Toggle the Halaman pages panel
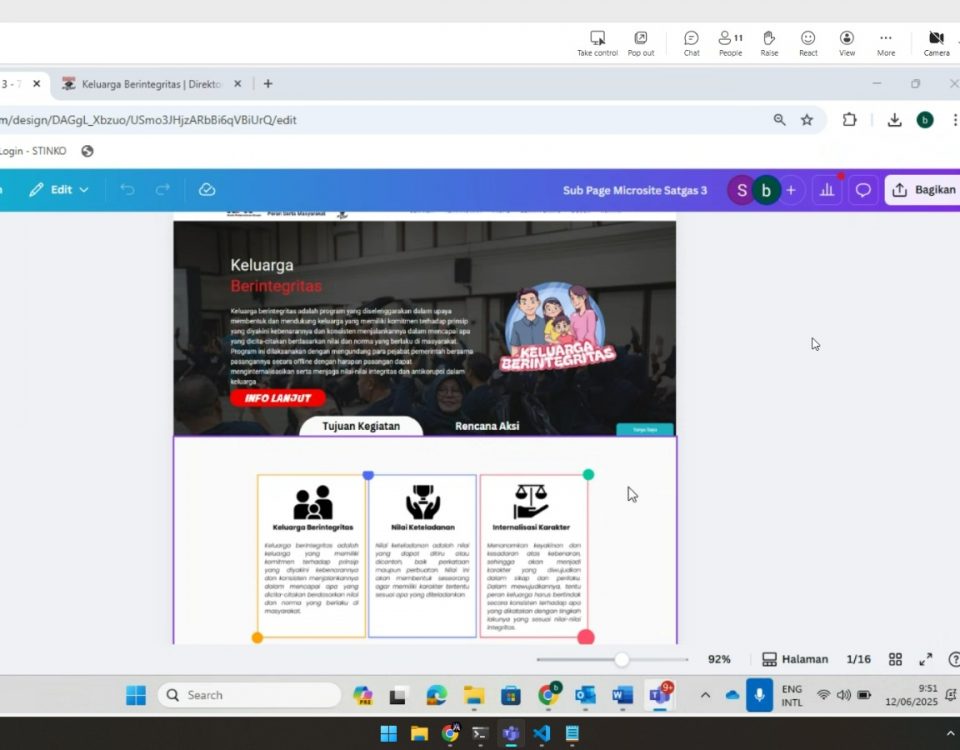960x750 pixels. [x=795, y=659]
